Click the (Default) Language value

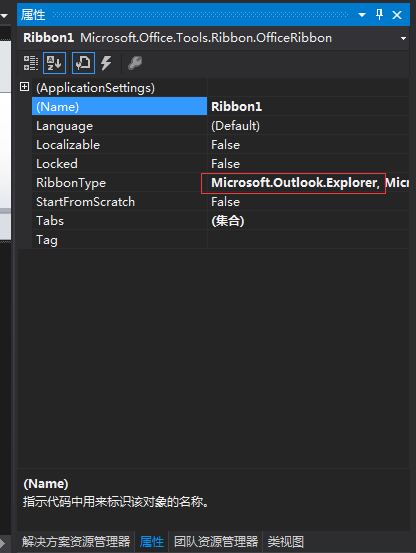pyautogui.click(x=308, y=126)
